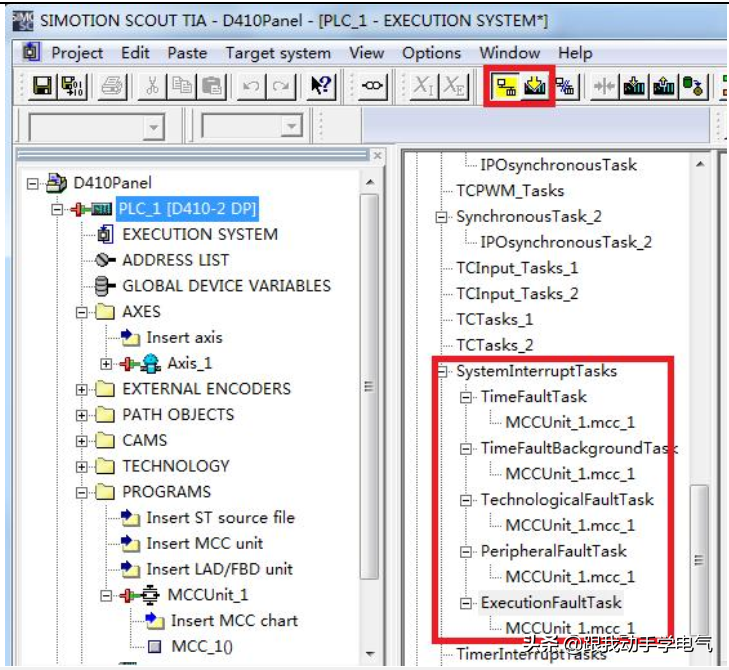Select the EXECUTION SYSTEM tree entry
The width and height of the screenshot is (729, 670).
[199, 234]
